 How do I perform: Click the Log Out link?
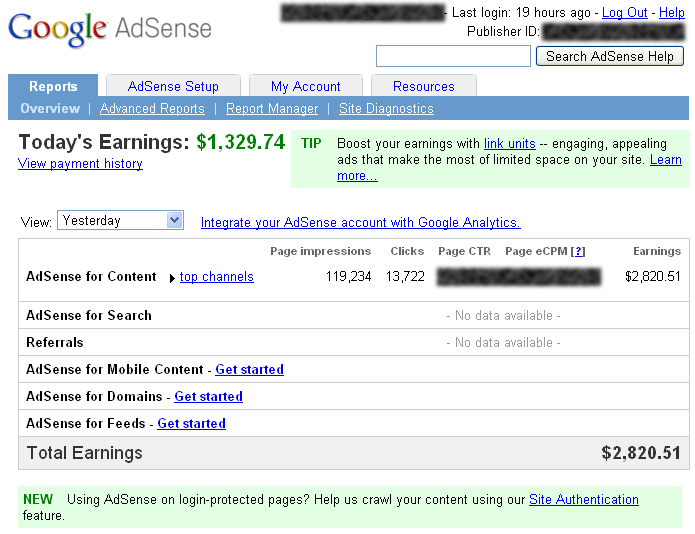coord(625,13)
